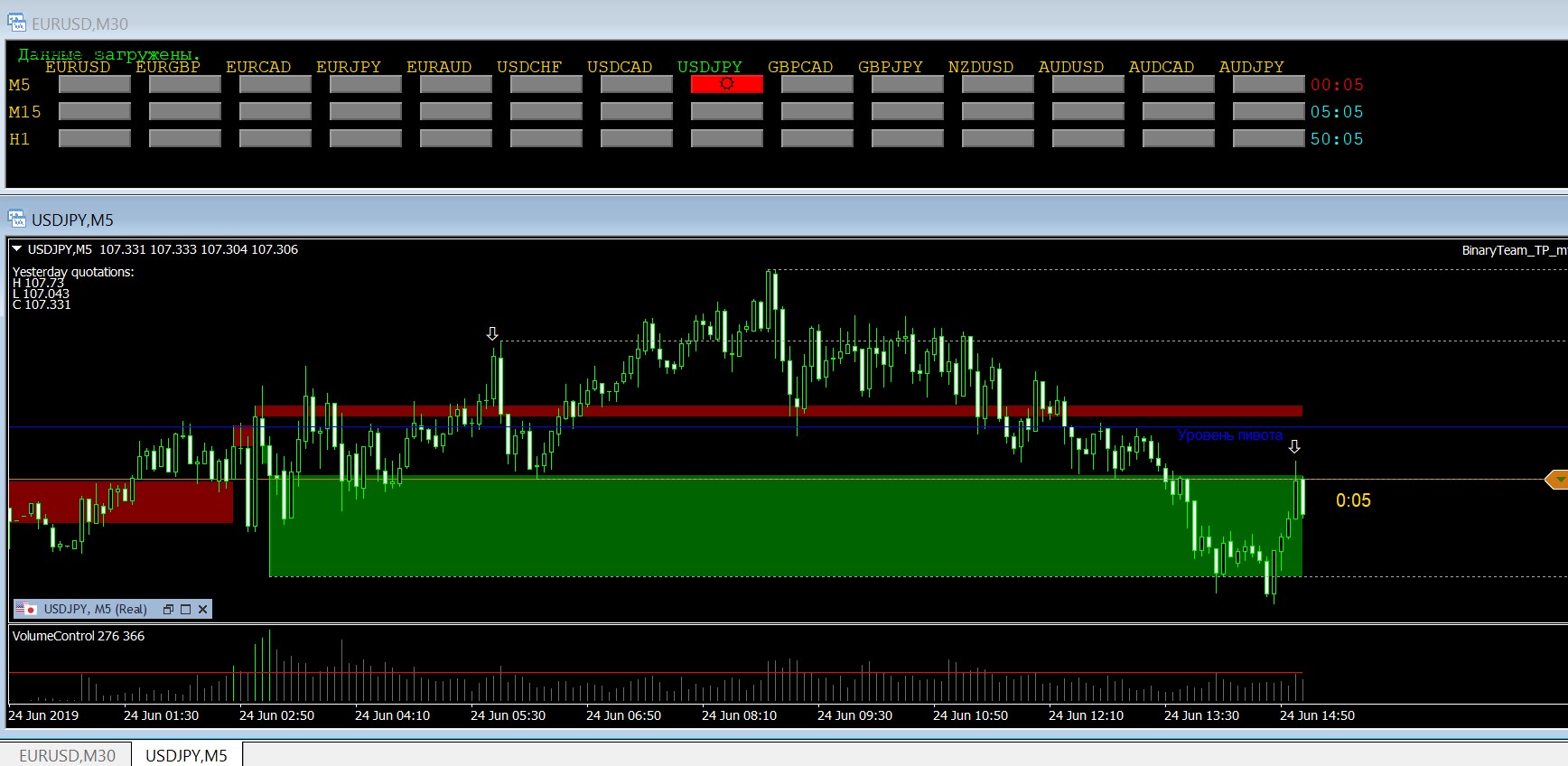1568x766 pixels.
Task: Click the red USDJPY M5 signal indicator
Action: 726,84
